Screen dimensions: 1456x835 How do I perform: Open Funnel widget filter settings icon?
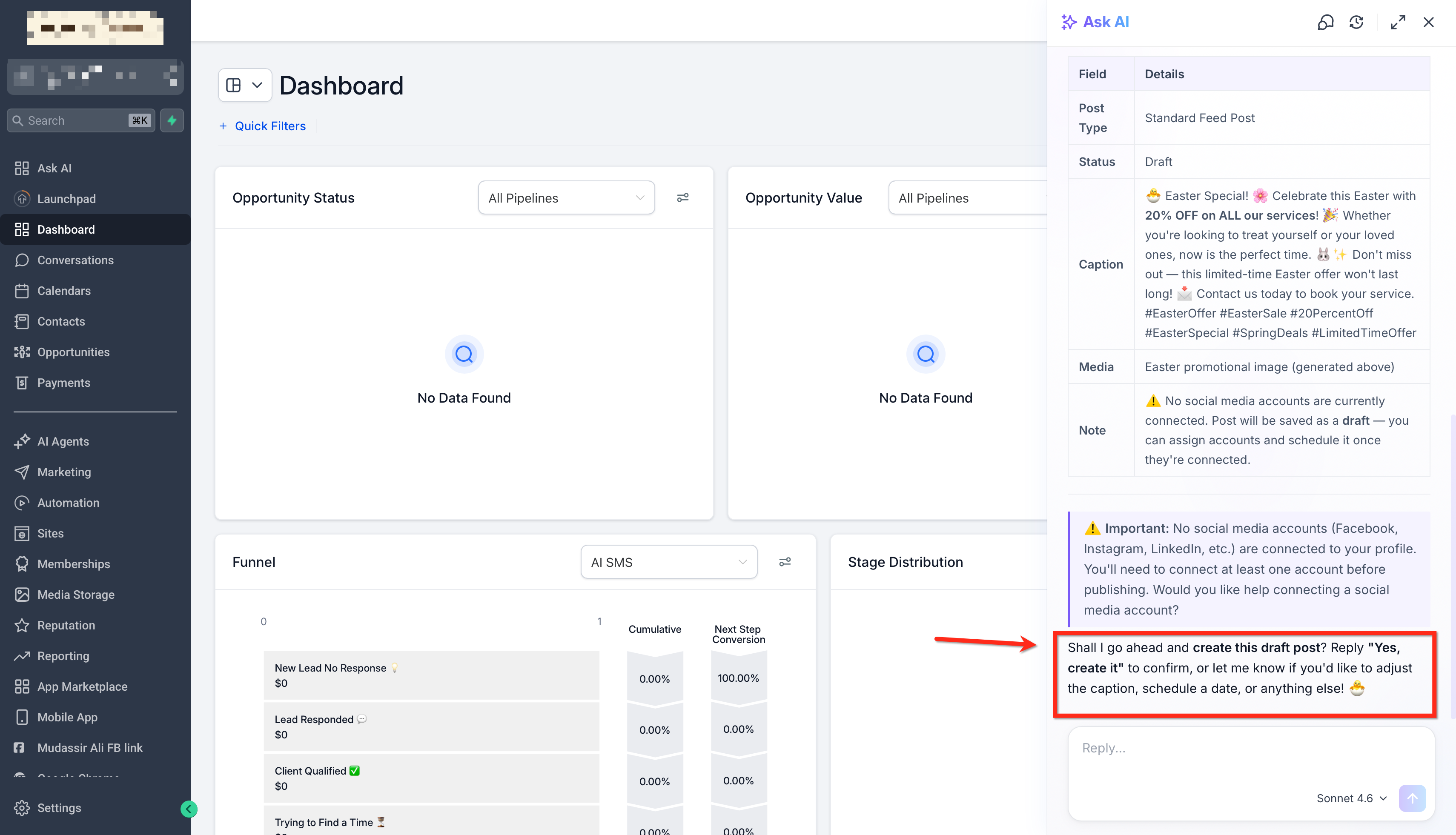point(785,562)
